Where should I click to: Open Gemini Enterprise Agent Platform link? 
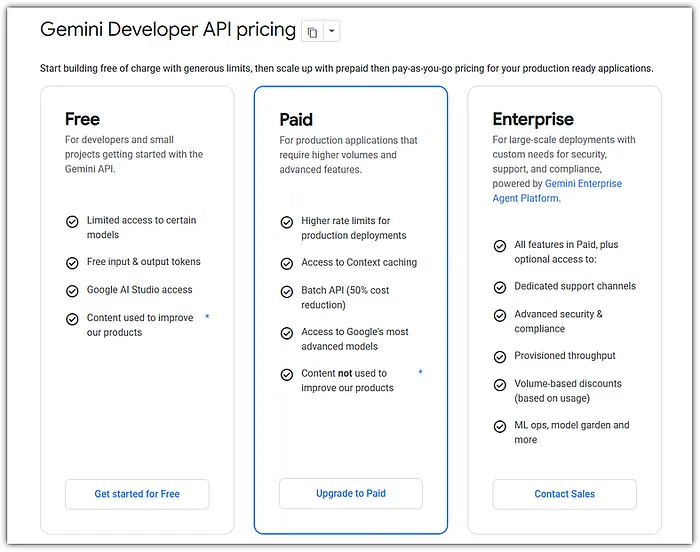557,191
